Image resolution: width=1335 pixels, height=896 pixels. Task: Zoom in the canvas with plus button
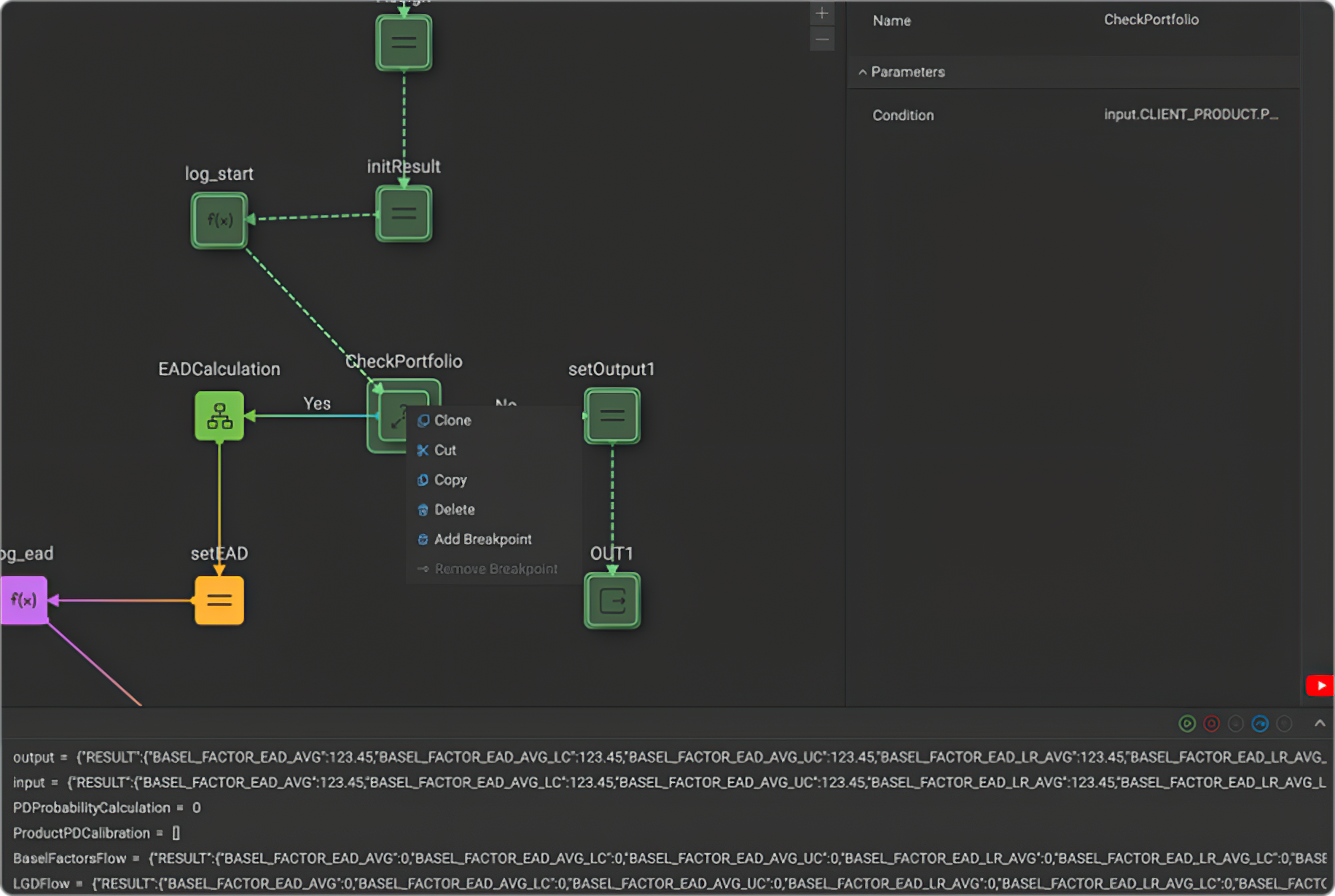(822, 13)
